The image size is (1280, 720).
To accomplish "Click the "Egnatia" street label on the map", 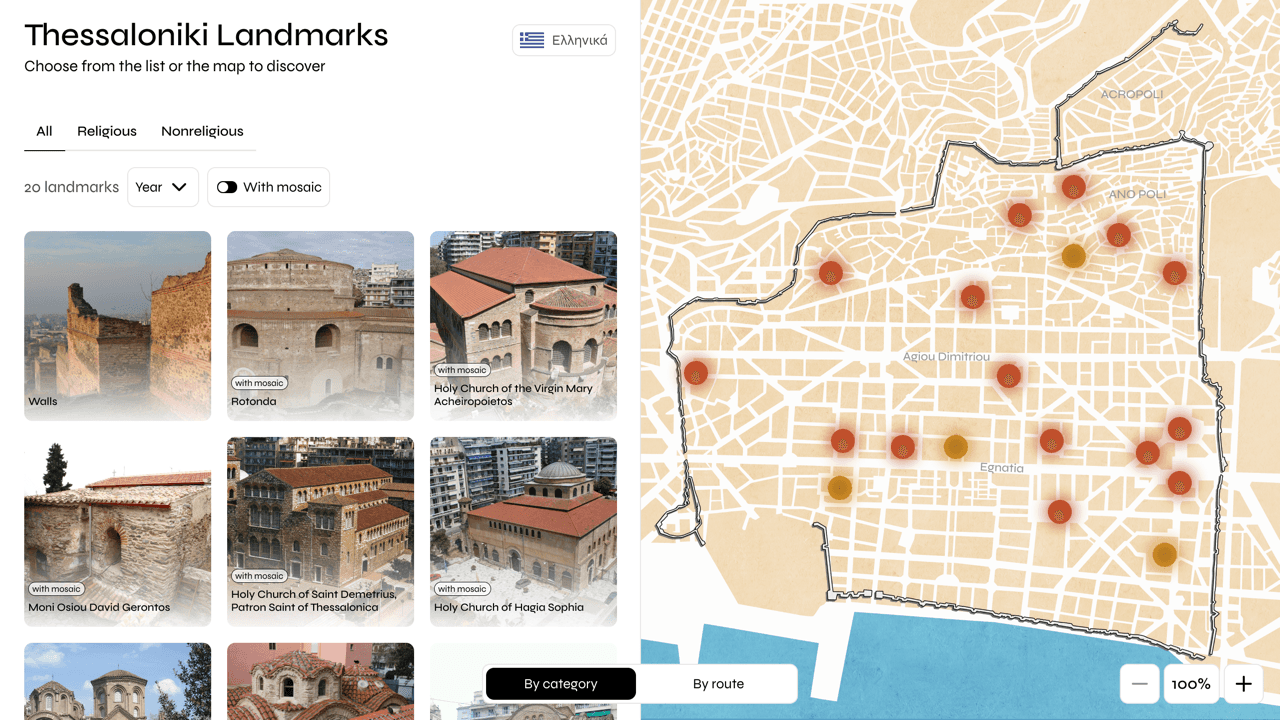I will tap(1001, 467).
